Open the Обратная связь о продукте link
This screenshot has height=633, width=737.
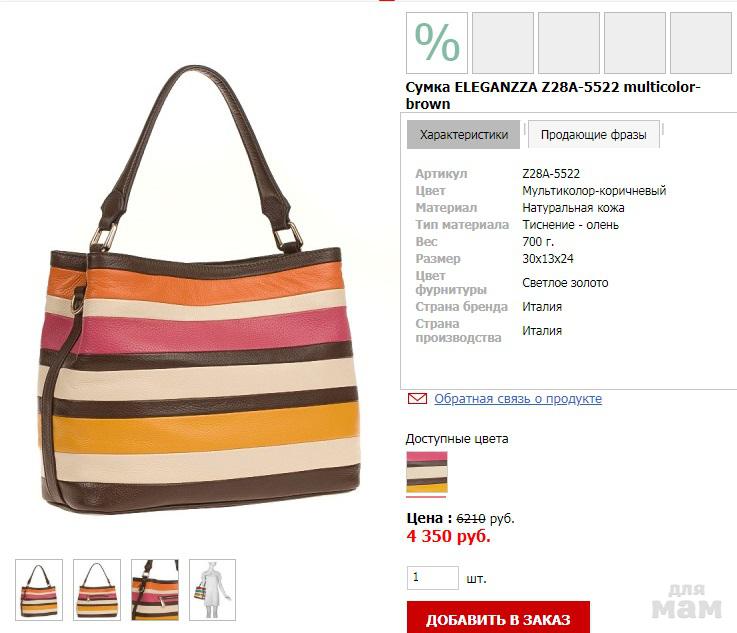click(518, 399)
